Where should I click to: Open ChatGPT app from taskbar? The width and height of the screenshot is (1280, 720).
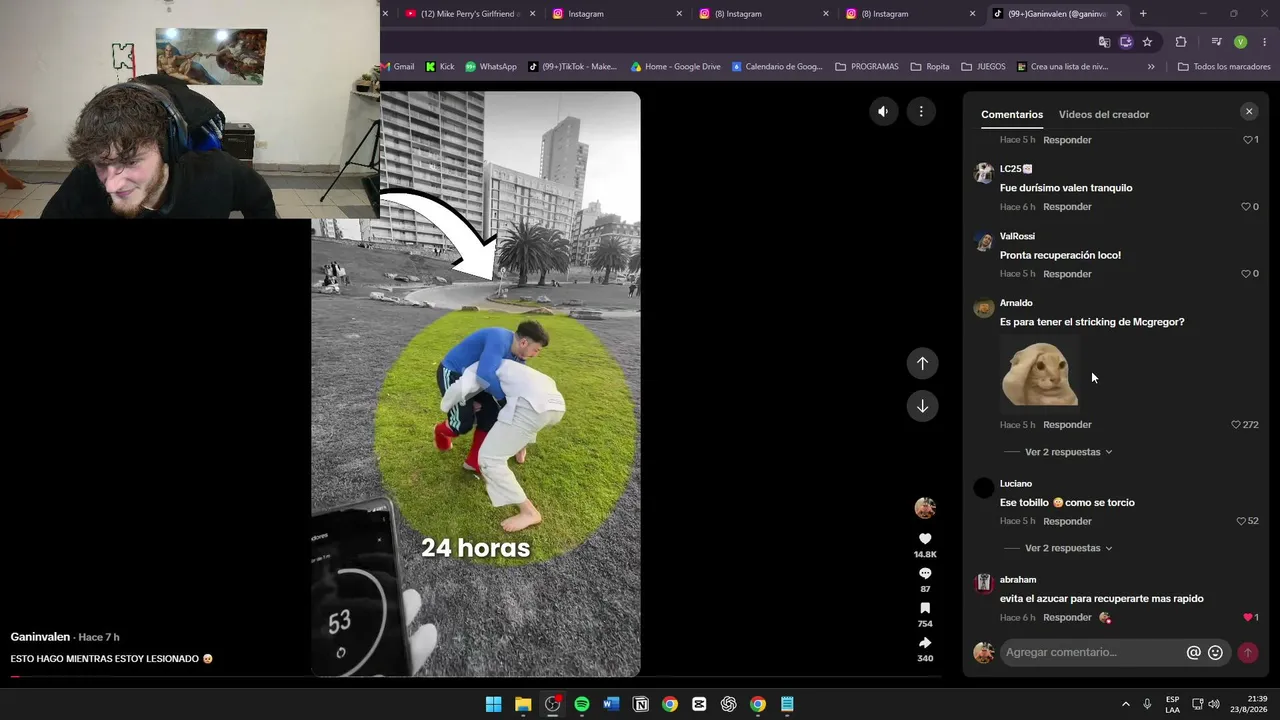coord(728,704)
